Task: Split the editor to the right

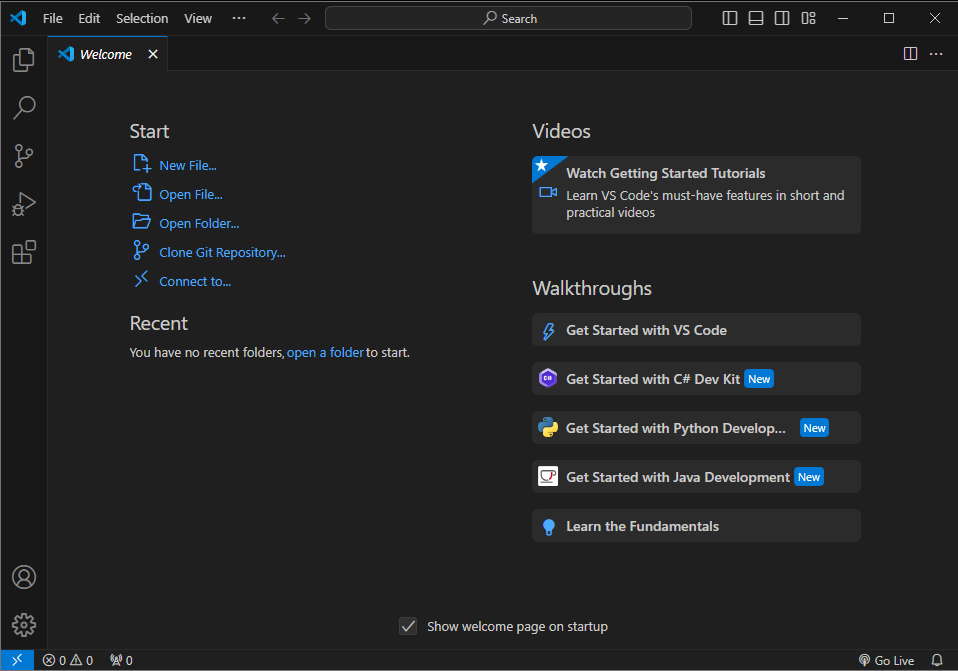Action: tap(910, 54)
